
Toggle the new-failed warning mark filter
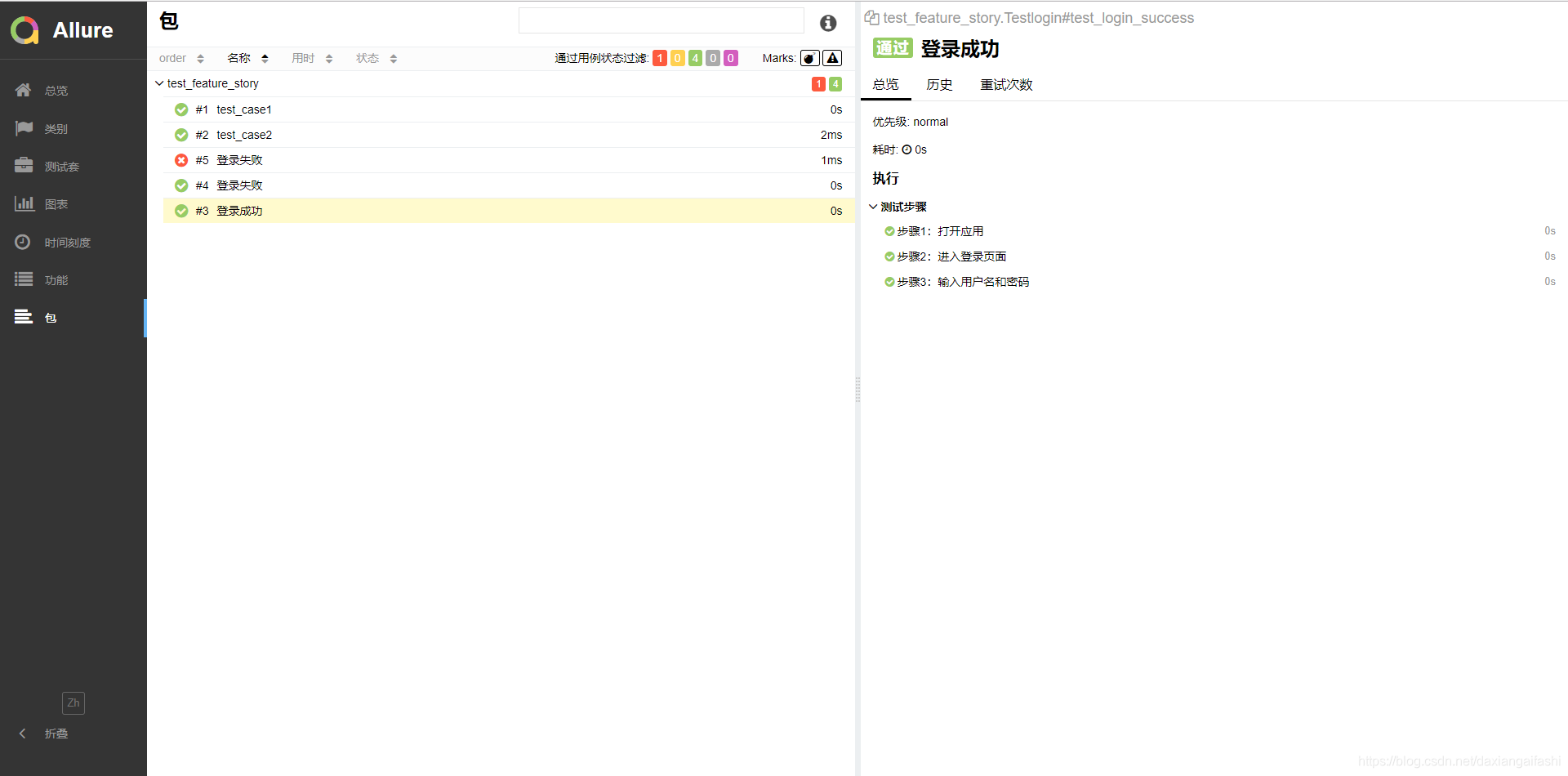tap(832, 58)
